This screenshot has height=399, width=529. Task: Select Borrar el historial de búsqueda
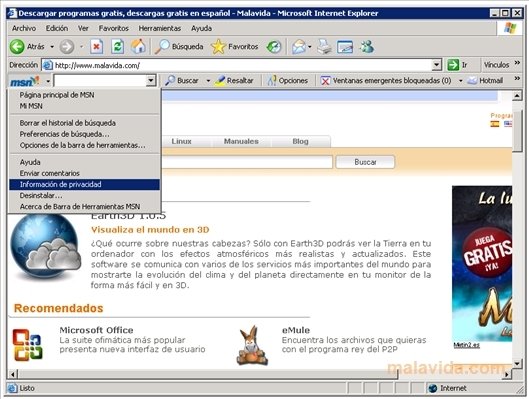pyautogui.click(x=84, y=123)
